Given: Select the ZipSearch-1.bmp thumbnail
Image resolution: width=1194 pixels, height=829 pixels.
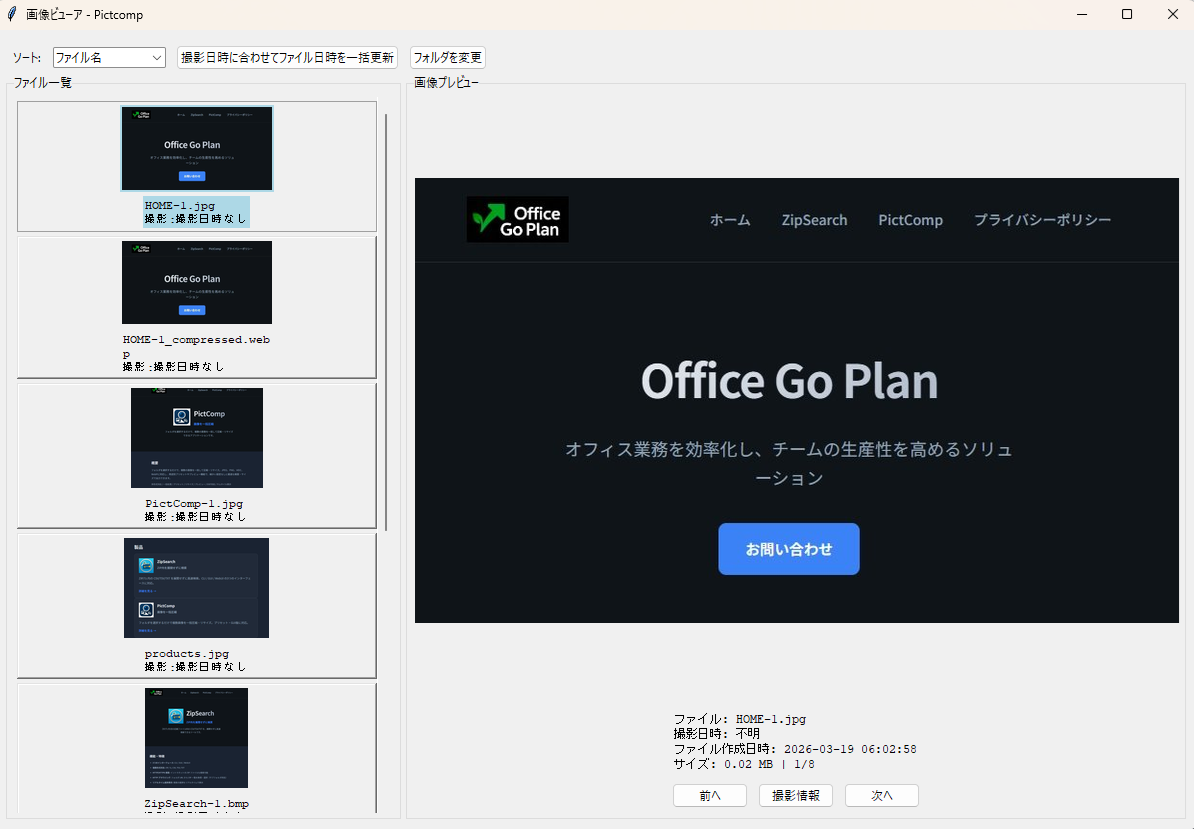Looking at the screenshot, I should pos(196,738).
